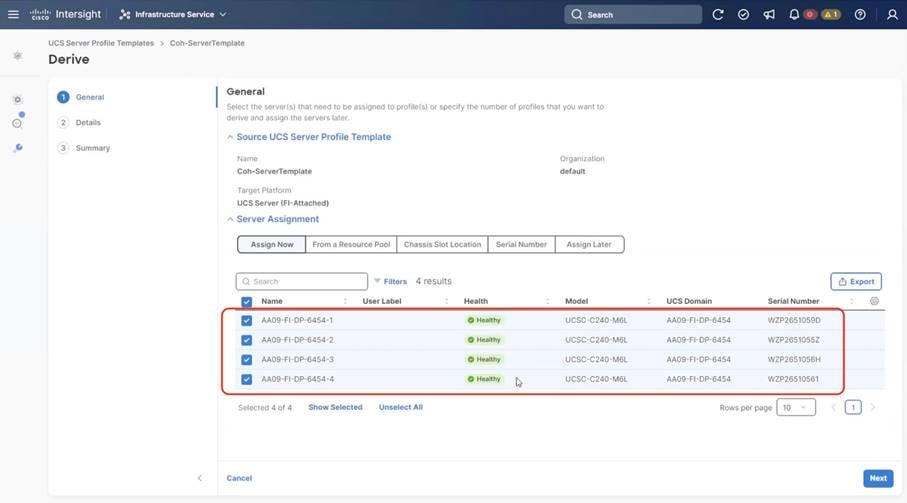Open the announcements megaphone icon
907x503 pixels.
pos(769,14)
